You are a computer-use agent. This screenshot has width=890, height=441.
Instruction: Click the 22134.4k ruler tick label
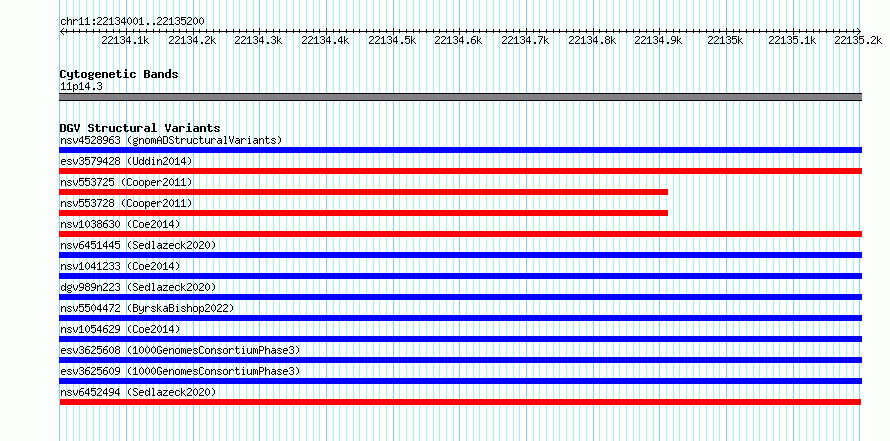[x=325, y=40]
